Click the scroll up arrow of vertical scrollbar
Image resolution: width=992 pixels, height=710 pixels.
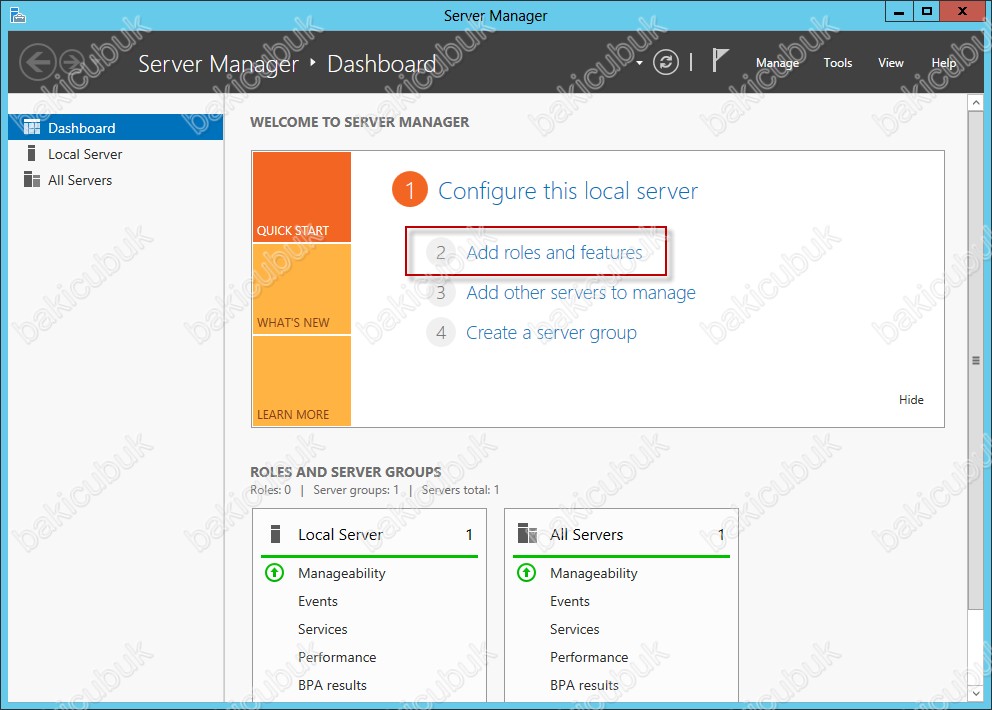(976, 103)
